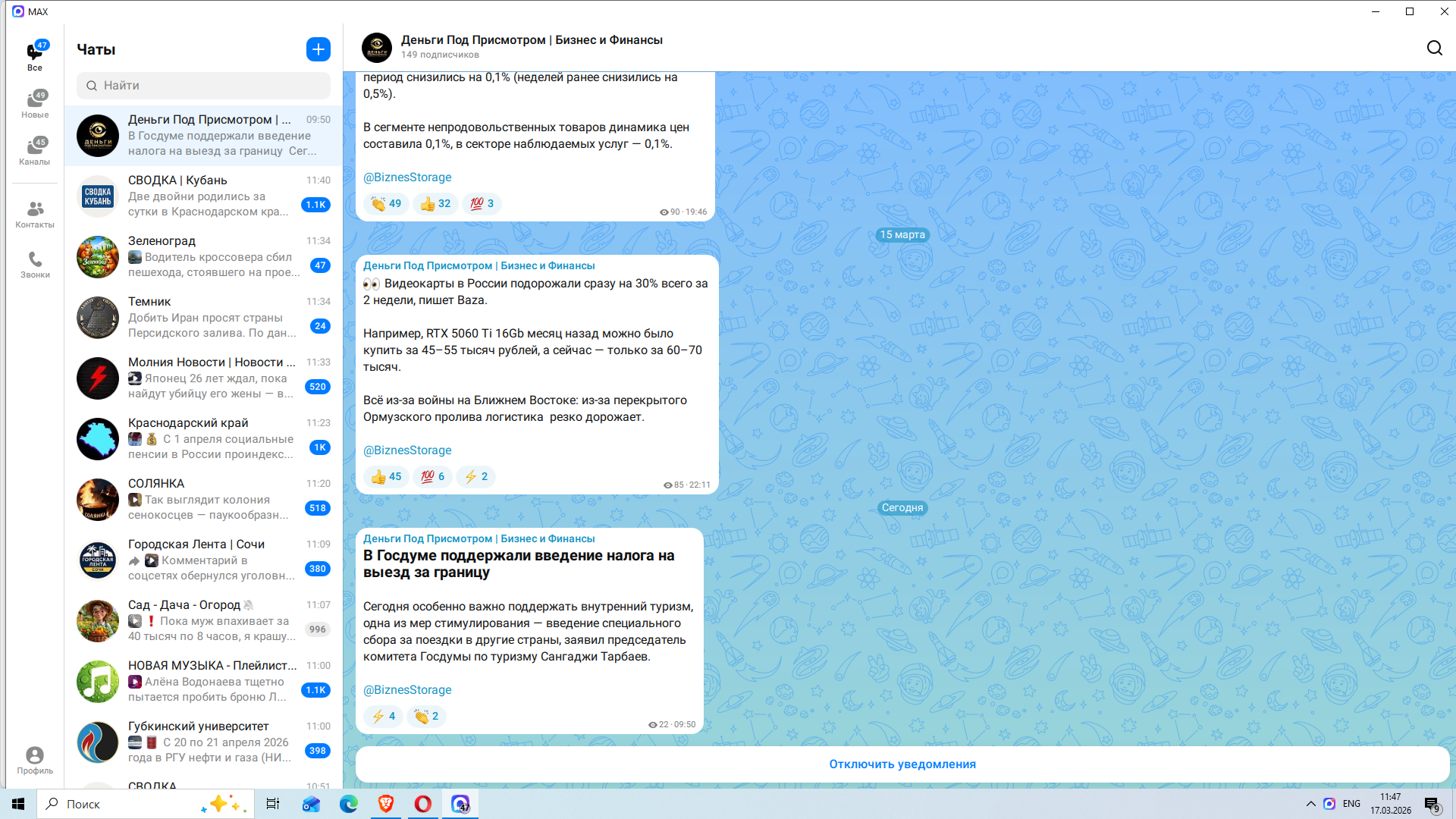Viewport: 1456px width, 819px height.
Task: Select the Все chats tab
Action: pos(35,57)
